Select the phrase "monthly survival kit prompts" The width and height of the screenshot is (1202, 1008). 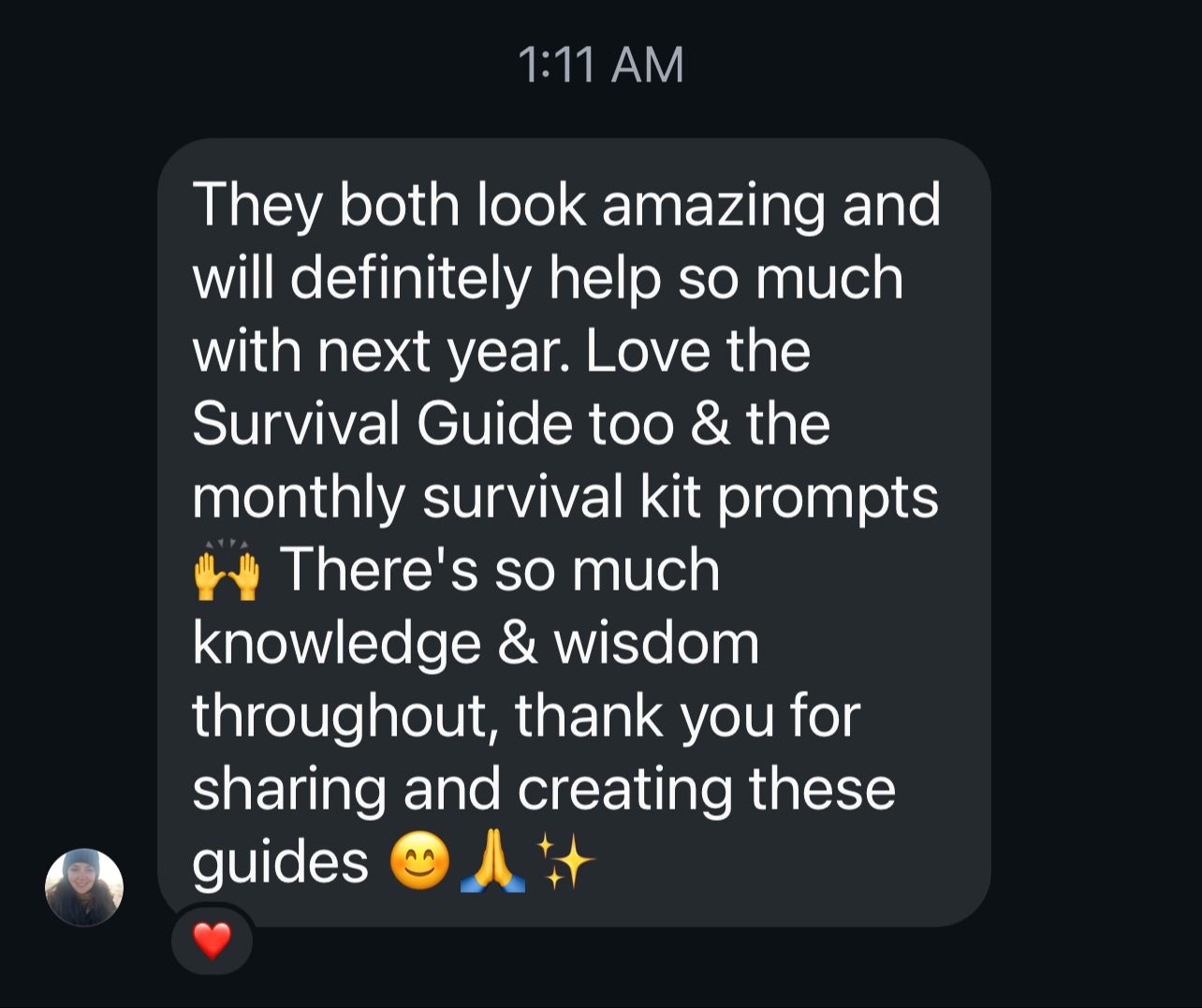pyautogui.click(x=565, y=498)
